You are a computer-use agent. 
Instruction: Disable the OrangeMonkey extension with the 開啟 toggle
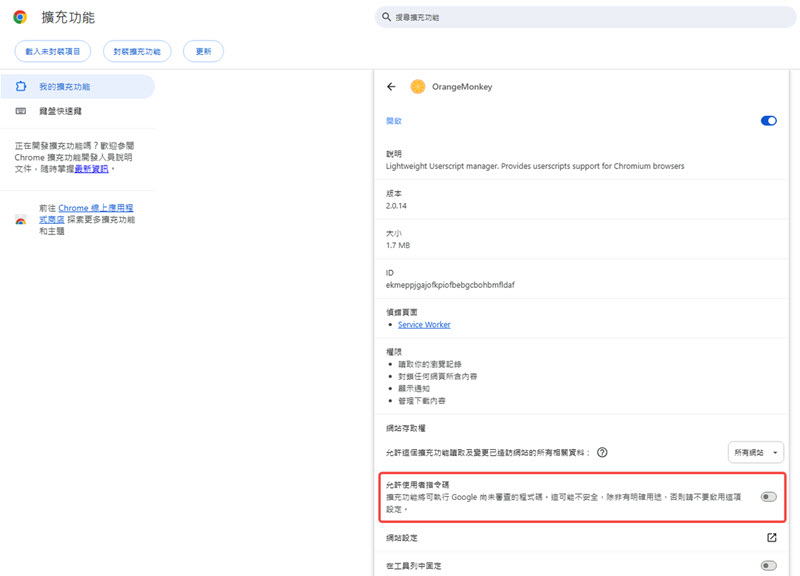(x=768, y=119)
